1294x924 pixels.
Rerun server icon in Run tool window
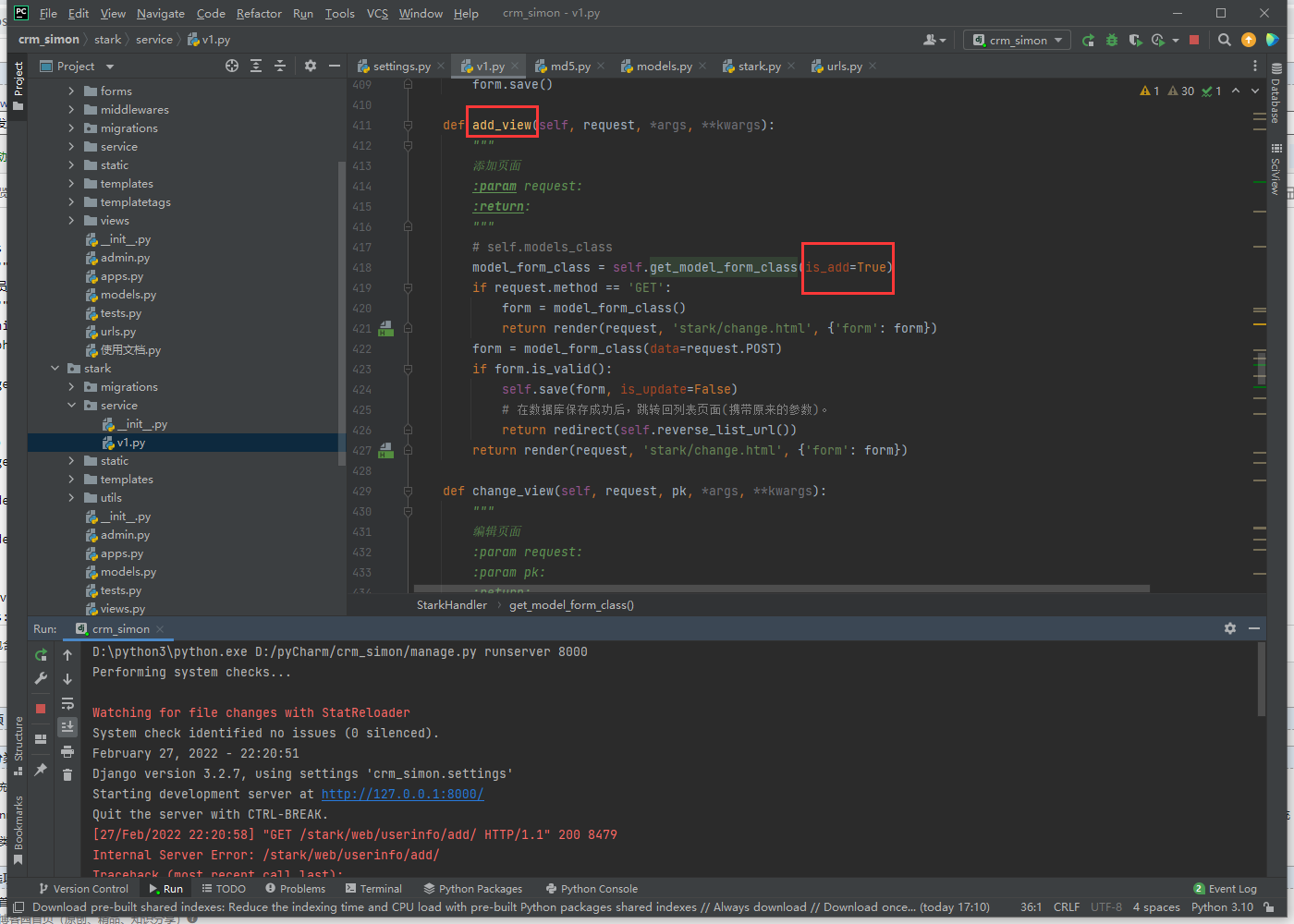tap(41, 654)
